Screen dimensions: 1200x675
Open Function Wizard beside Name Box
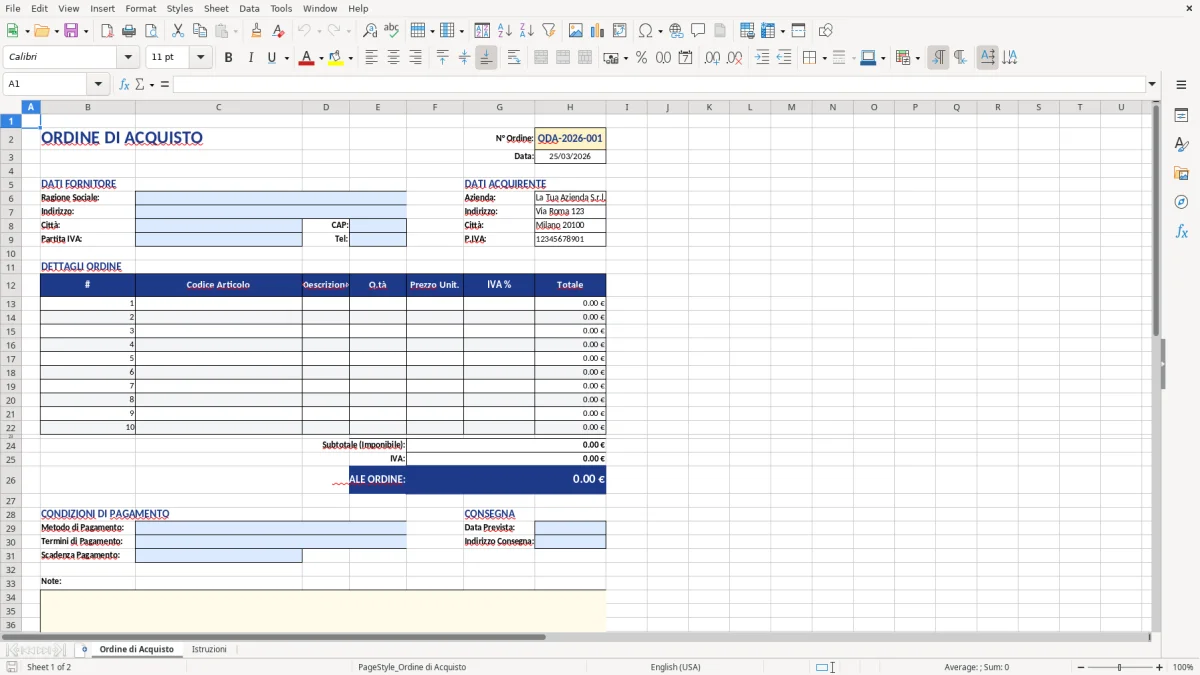click(124, 84)
